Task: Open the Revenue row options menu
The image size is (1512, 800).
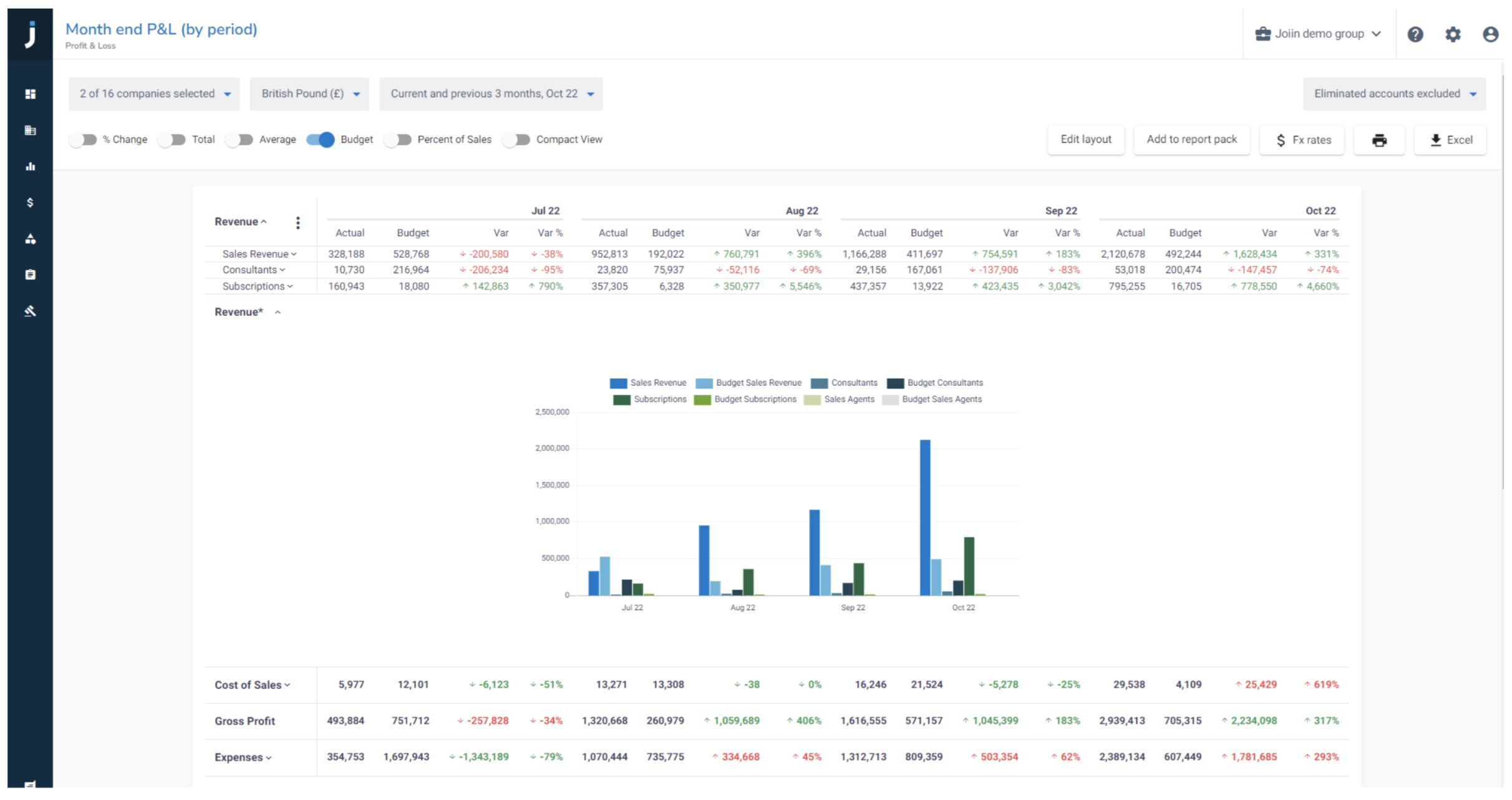Action: point(298,222)
